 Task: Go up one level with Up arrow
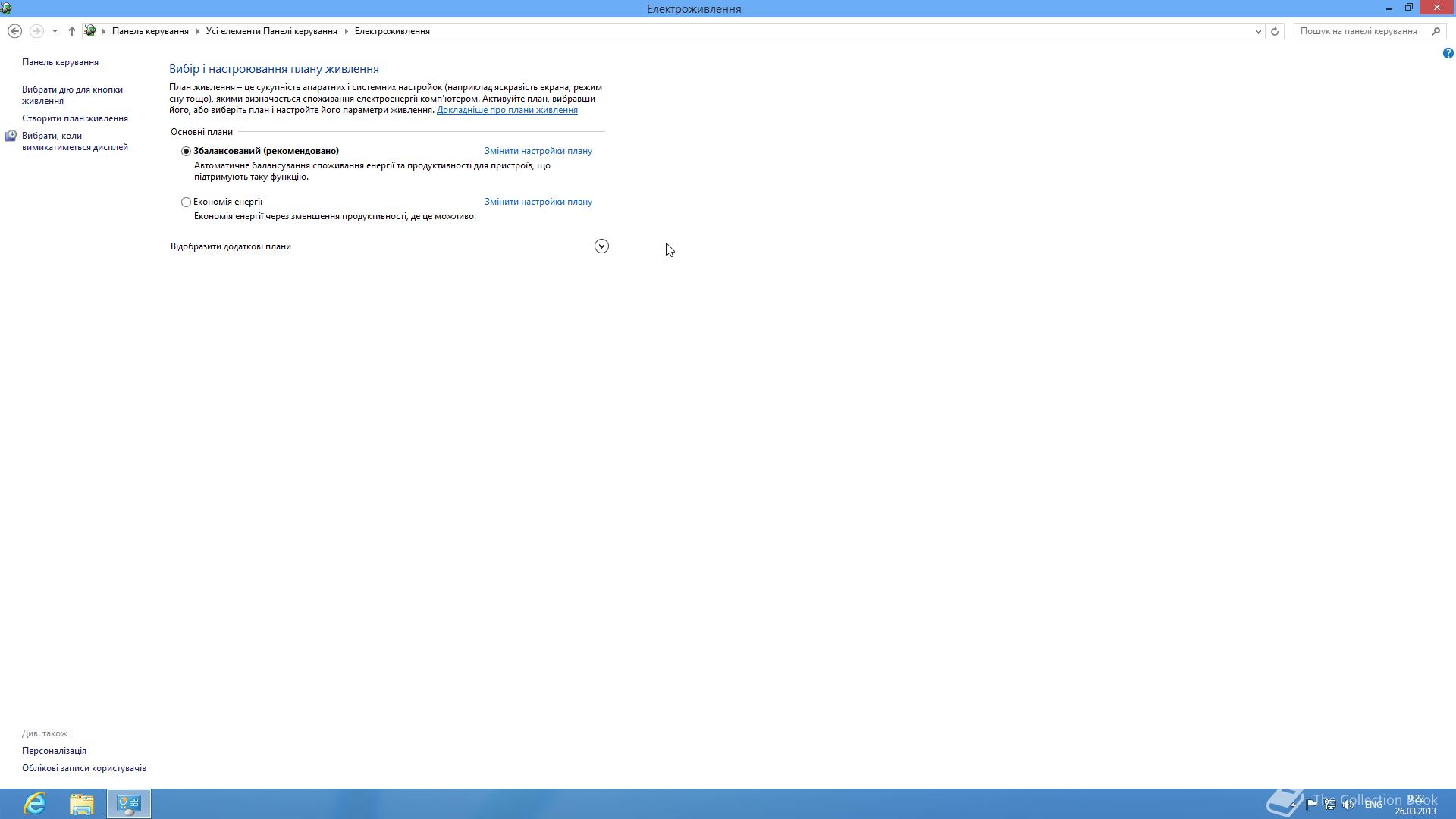[x=72, y=31]
